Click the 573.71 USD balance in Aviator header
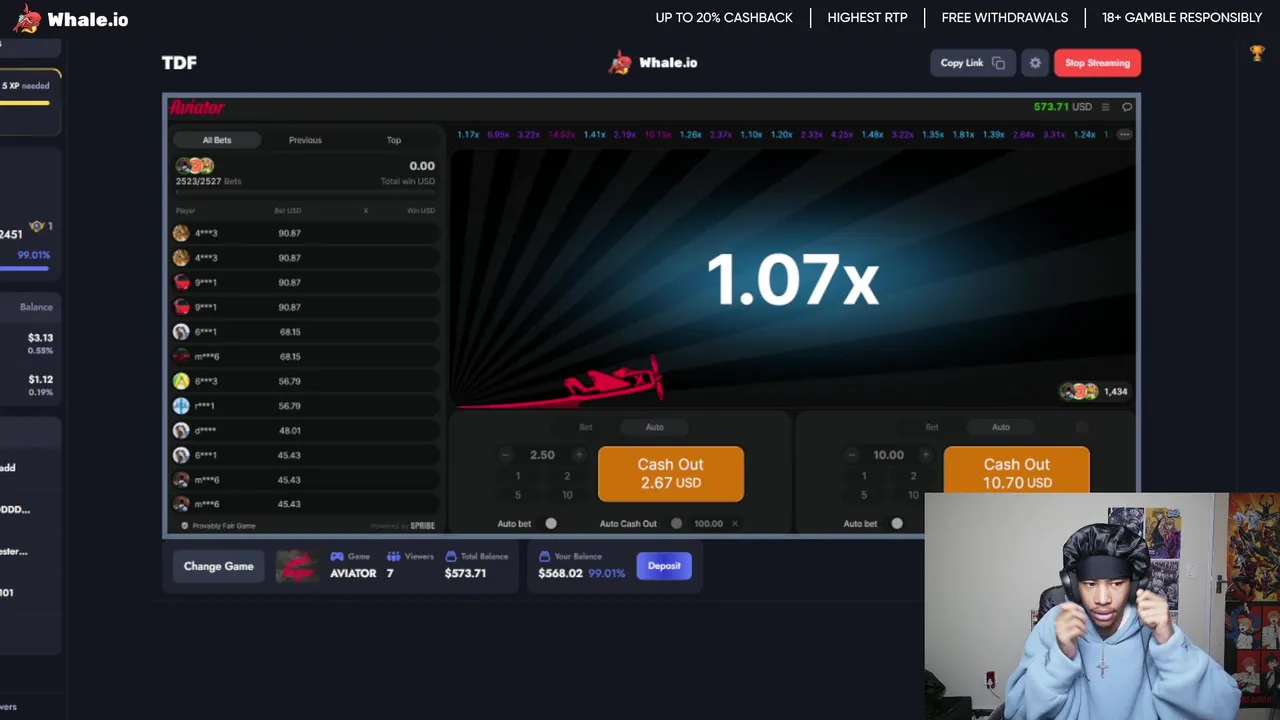The width and height of the screenshot is (1280, 720). pyautogui.click(x=1063, y=107)
